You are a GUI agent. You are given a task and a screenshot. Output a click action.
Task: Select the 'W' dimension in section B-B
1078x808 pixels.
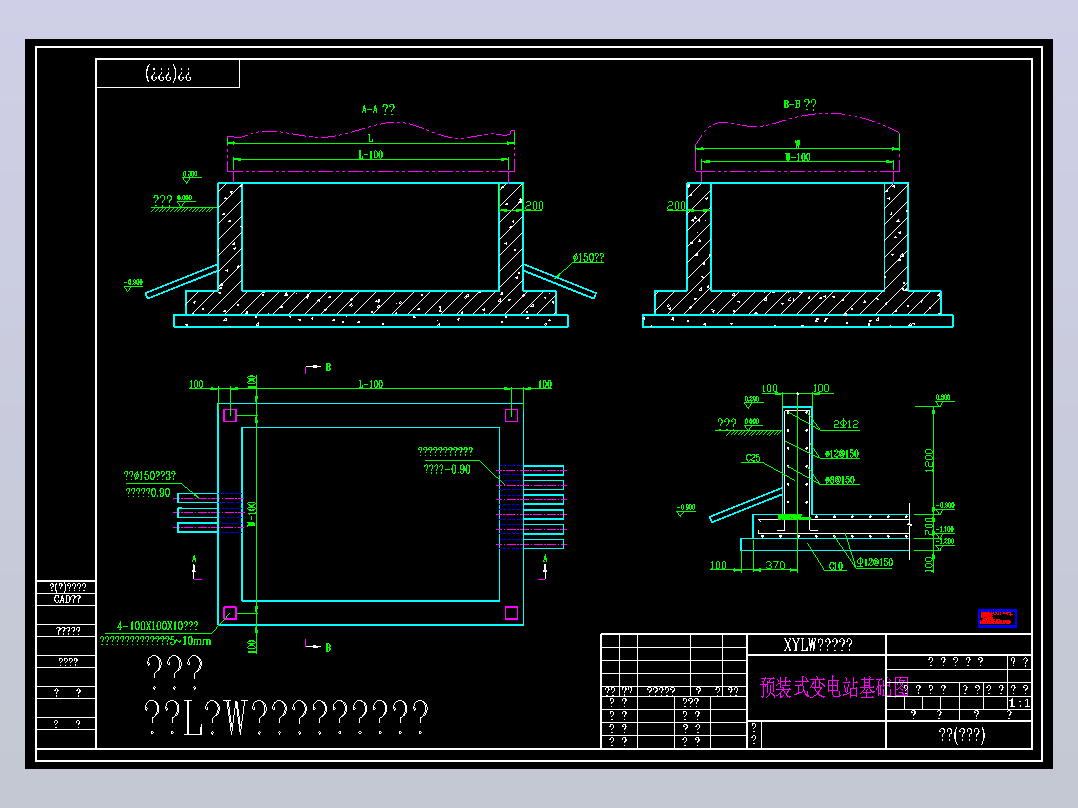798,144
